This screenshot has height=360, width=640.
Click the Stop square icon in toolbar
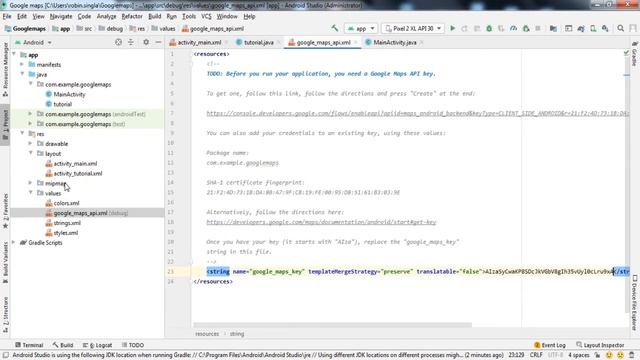coord(538,29)
